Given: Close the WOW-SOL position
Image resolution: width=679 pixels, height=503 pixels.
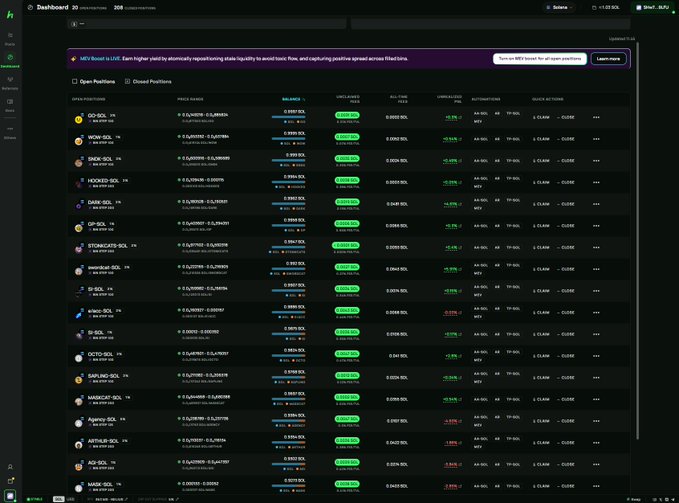Looking at the screenshot, I should 566,139.
